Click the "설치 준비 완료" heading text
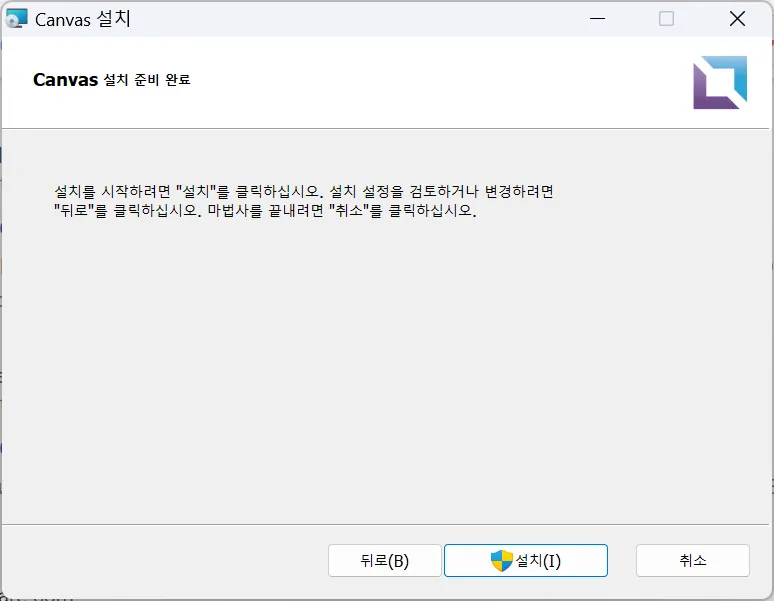The height and width of the screenshot is (601, 774). click(146, 80)
